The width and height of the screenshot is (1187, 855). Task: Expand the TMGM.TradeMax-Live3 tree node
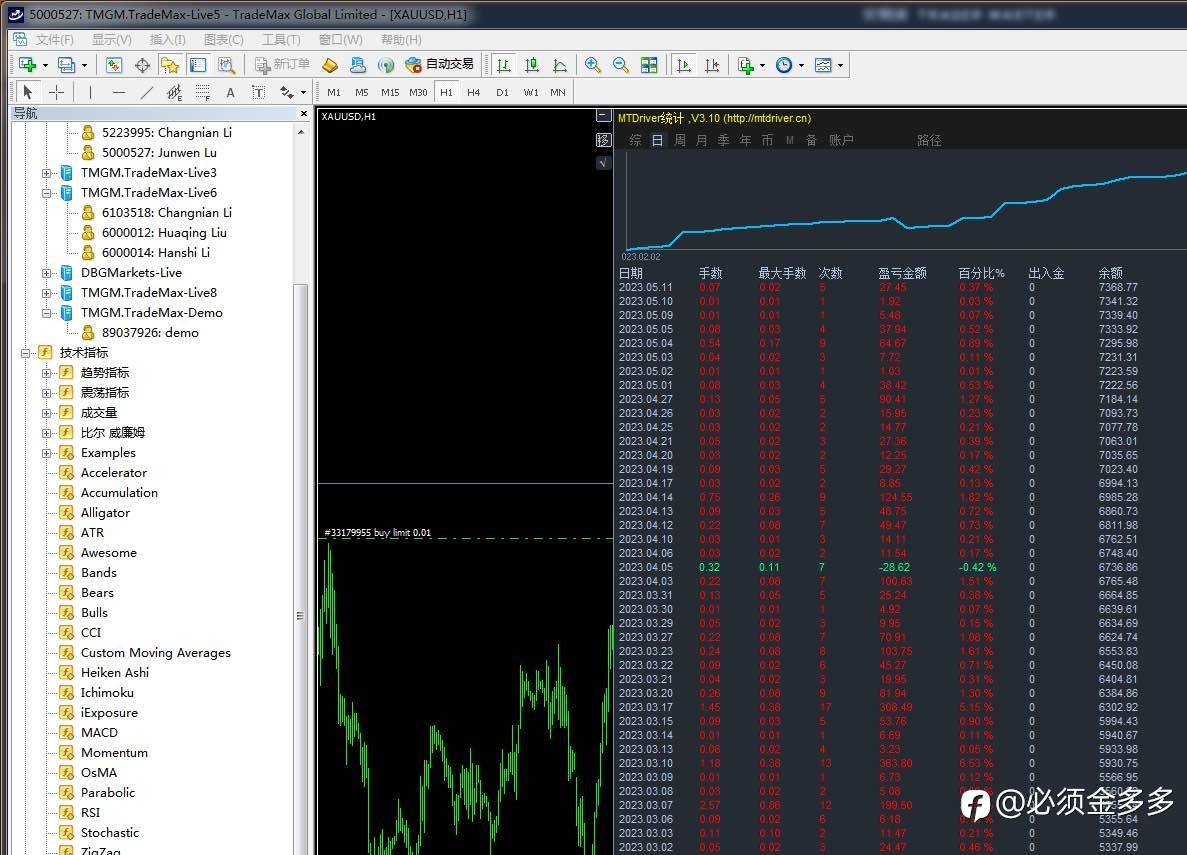pos(46,173)
